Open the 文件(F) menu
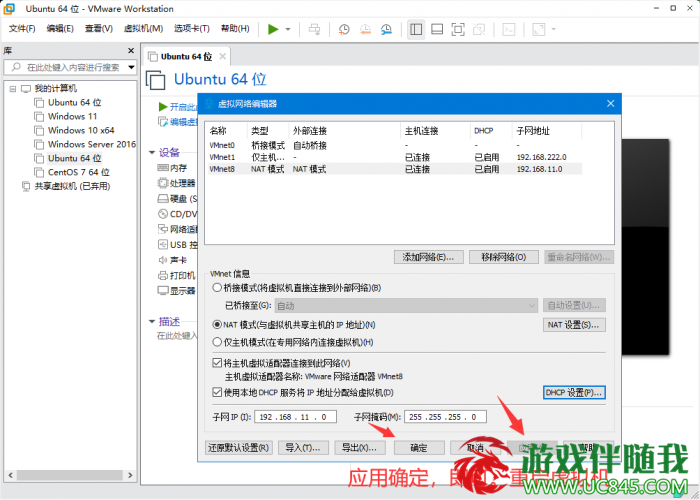The width and height of the screenshot is (700, 500). (x=22, y=29)
